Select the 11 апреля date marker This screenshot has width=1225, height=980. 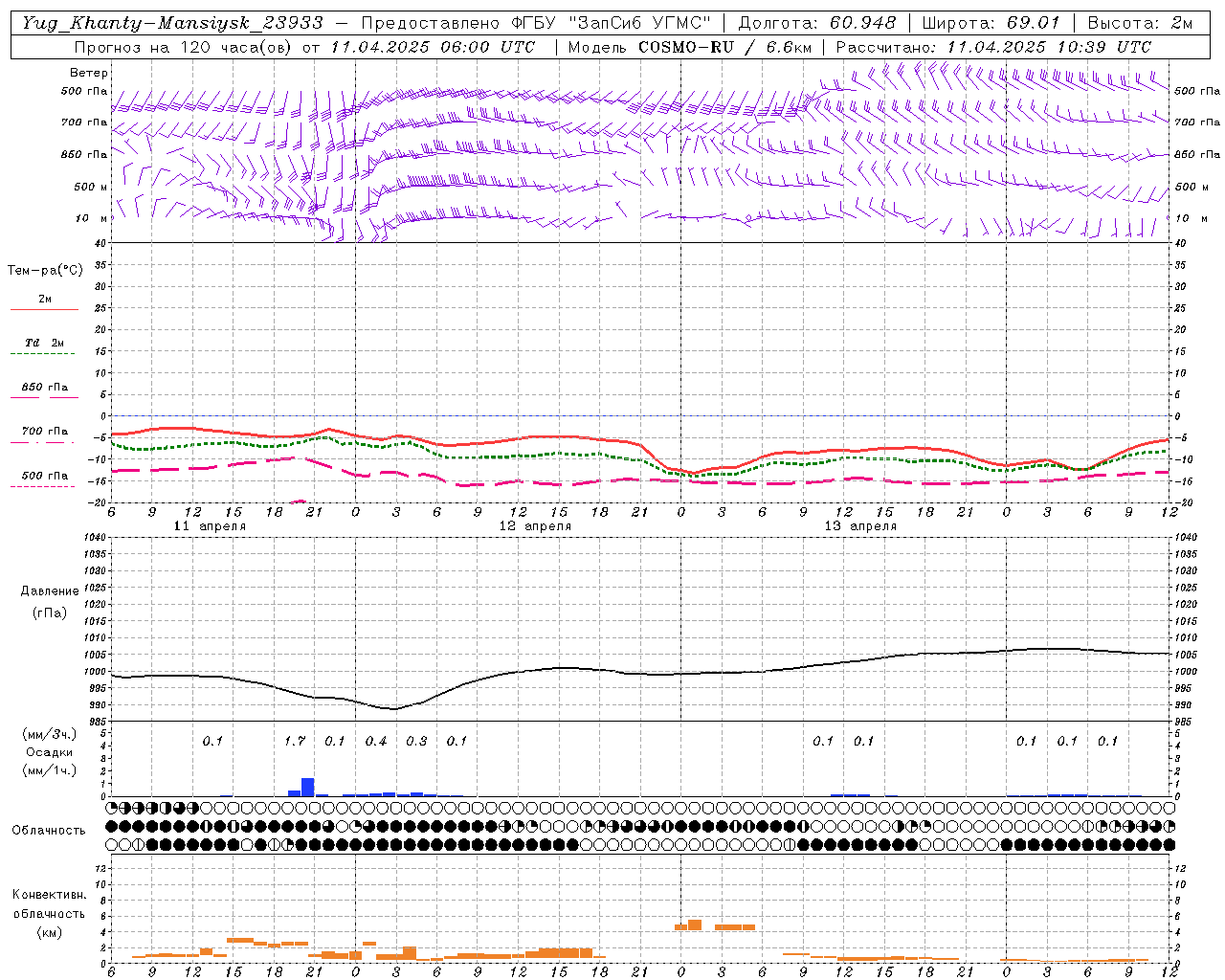(x=210, y=526)
